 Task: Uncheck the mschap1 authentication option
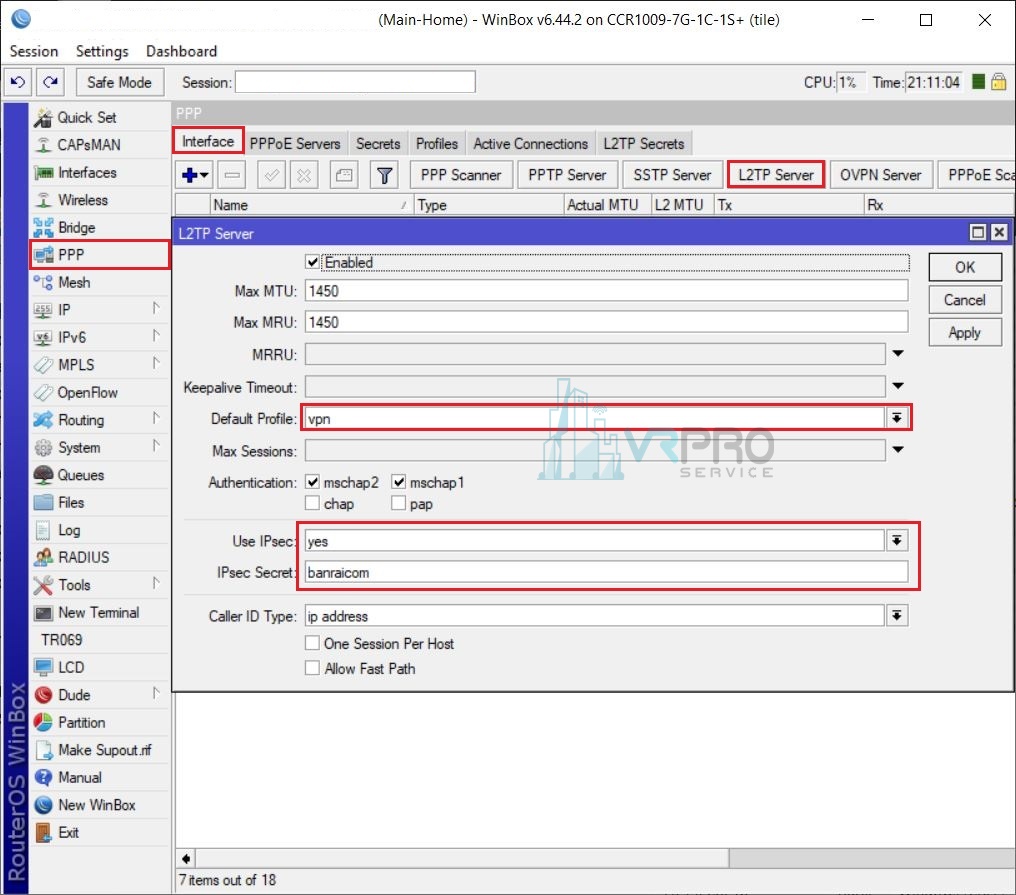[x=398, y=482]
